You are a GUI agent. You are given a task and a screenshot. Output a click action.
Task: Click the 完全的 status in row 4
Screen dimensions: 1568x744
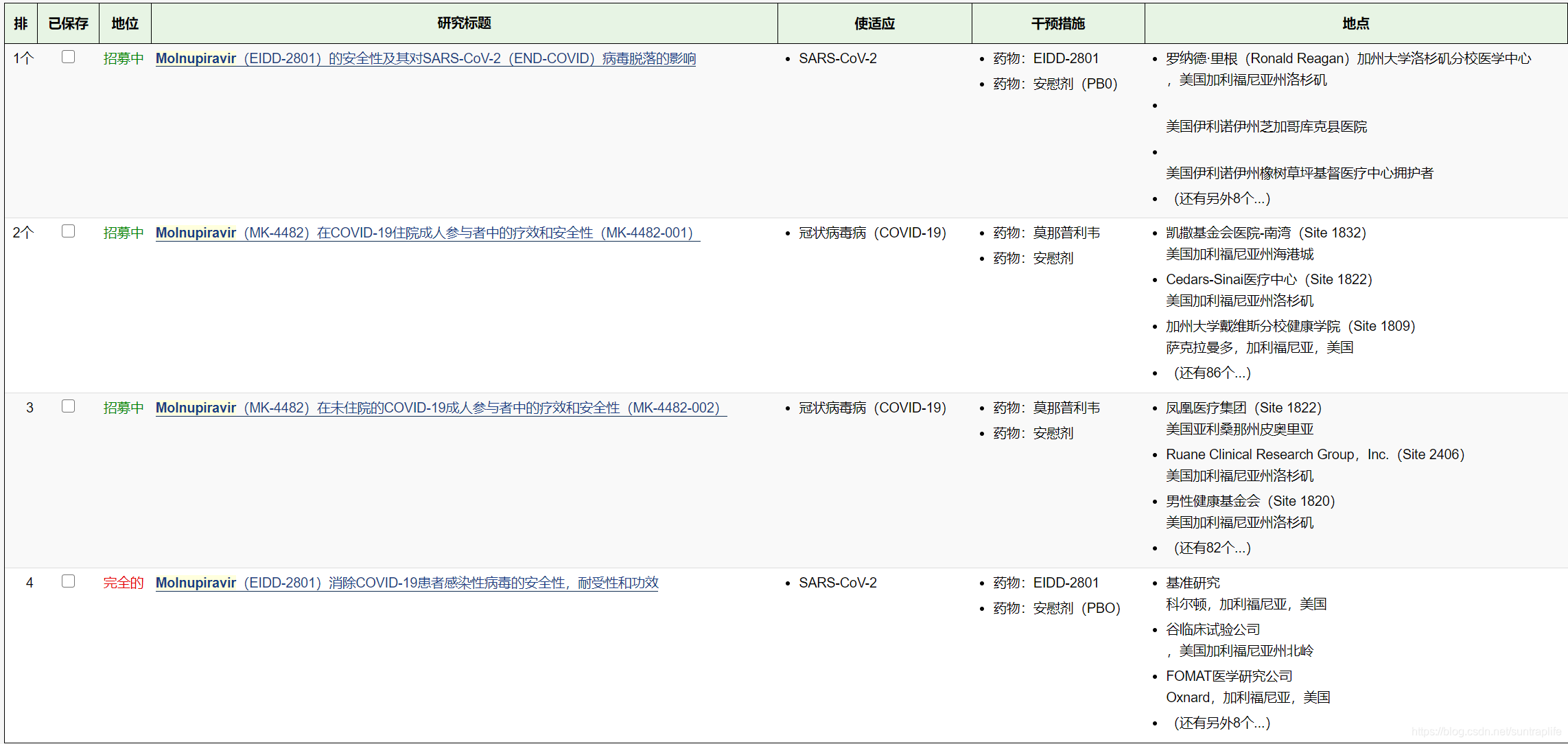(124, 583)
